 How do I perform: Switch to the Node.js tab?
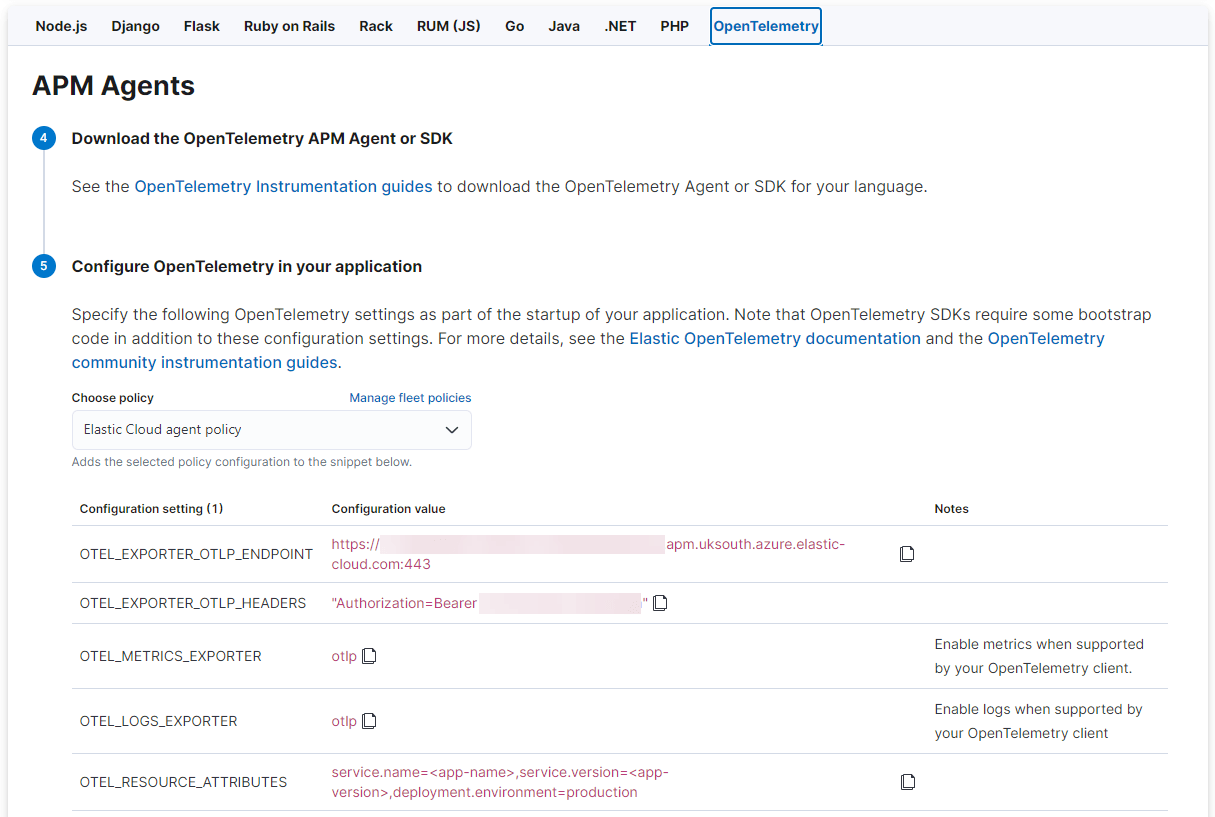tap(61, 26)
